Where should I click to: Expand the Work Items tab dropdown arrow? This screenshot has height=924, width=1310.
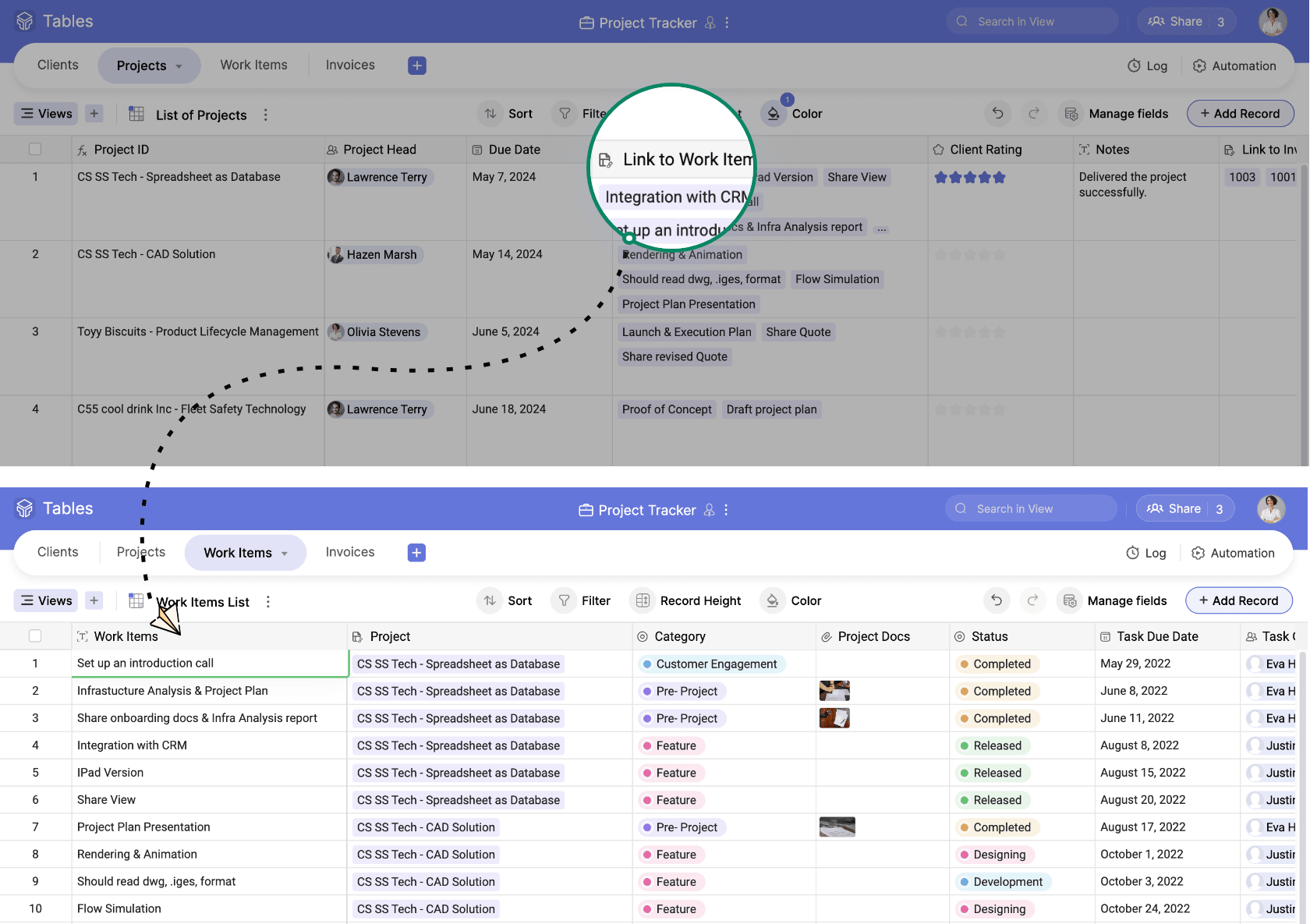coord(285,554)
